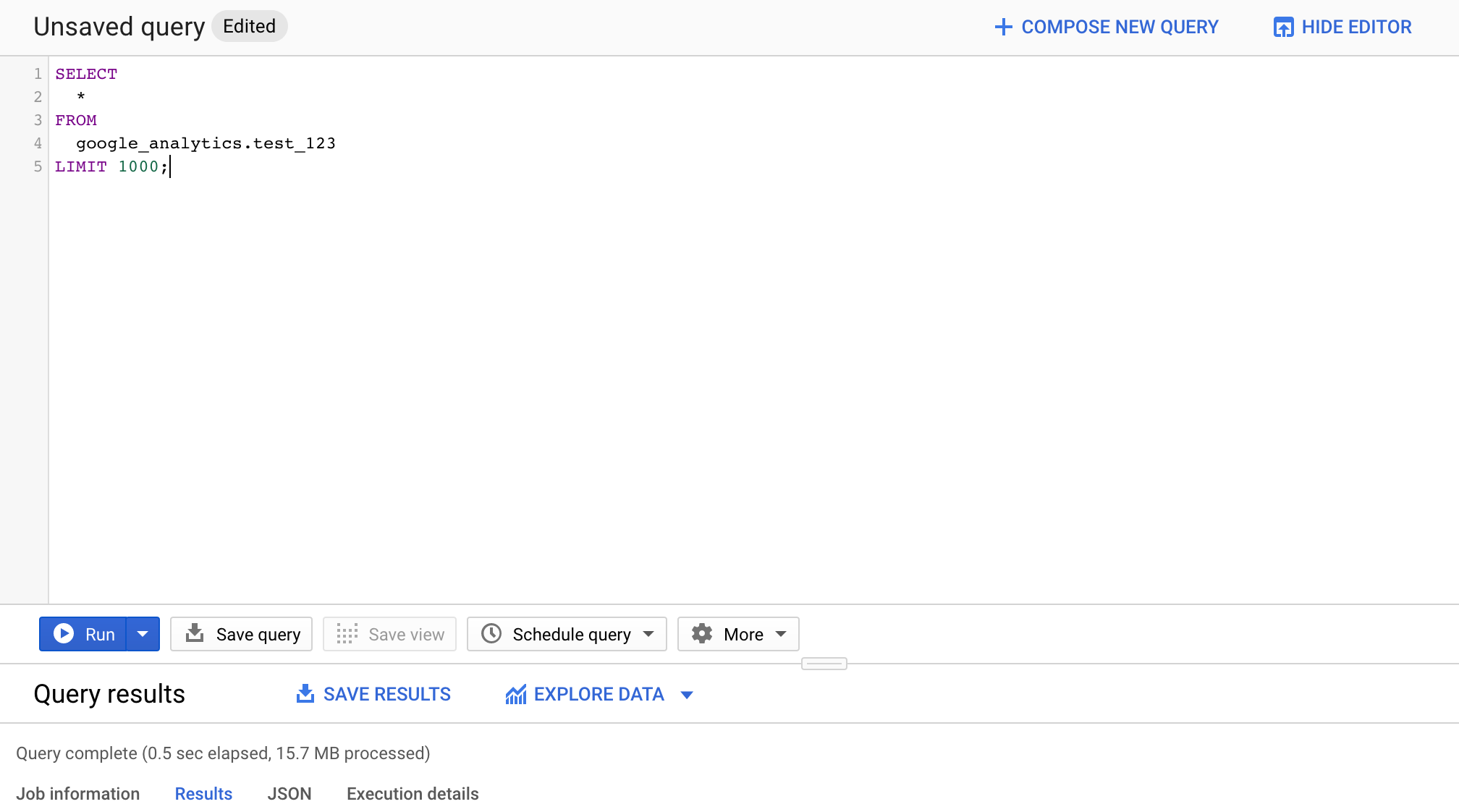1459x812 pixels.
Task: Expand the Schedule query dropdown
Action: point(652,634)
